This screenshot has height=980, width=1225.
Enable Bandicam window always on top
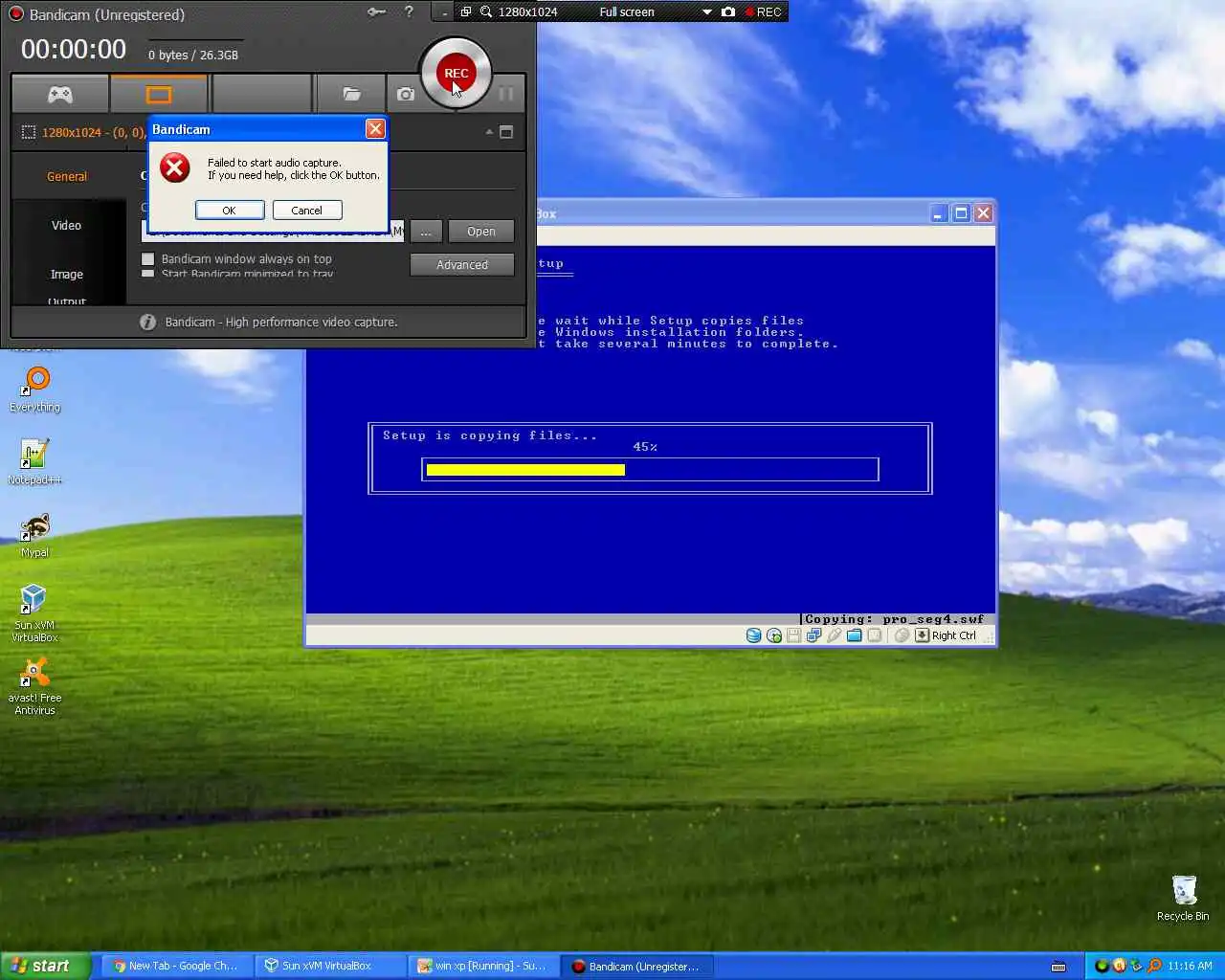pyautogui.click(x=147, y=258)
